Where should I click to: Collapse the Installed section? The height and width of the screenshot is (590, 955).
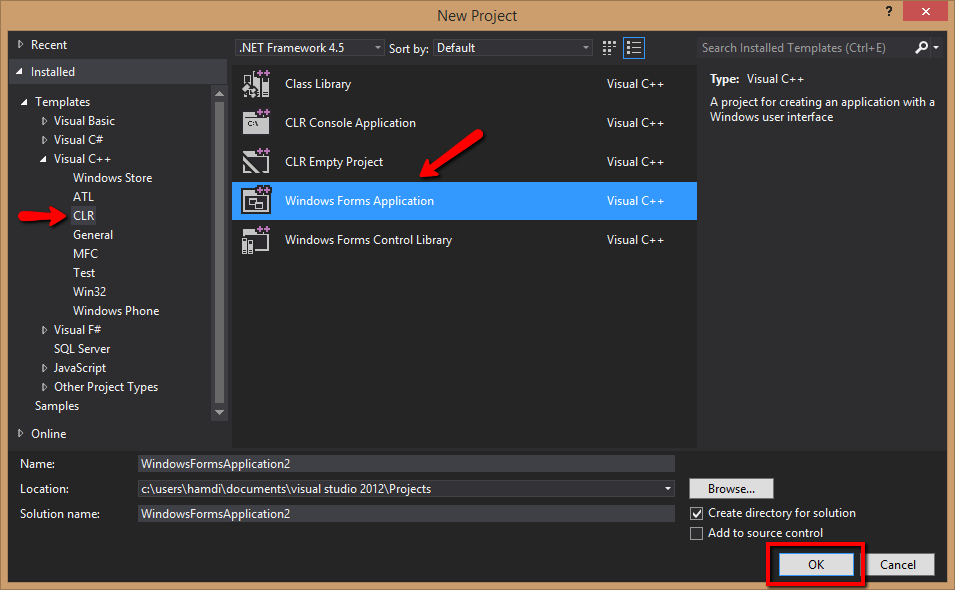(19, 72)
